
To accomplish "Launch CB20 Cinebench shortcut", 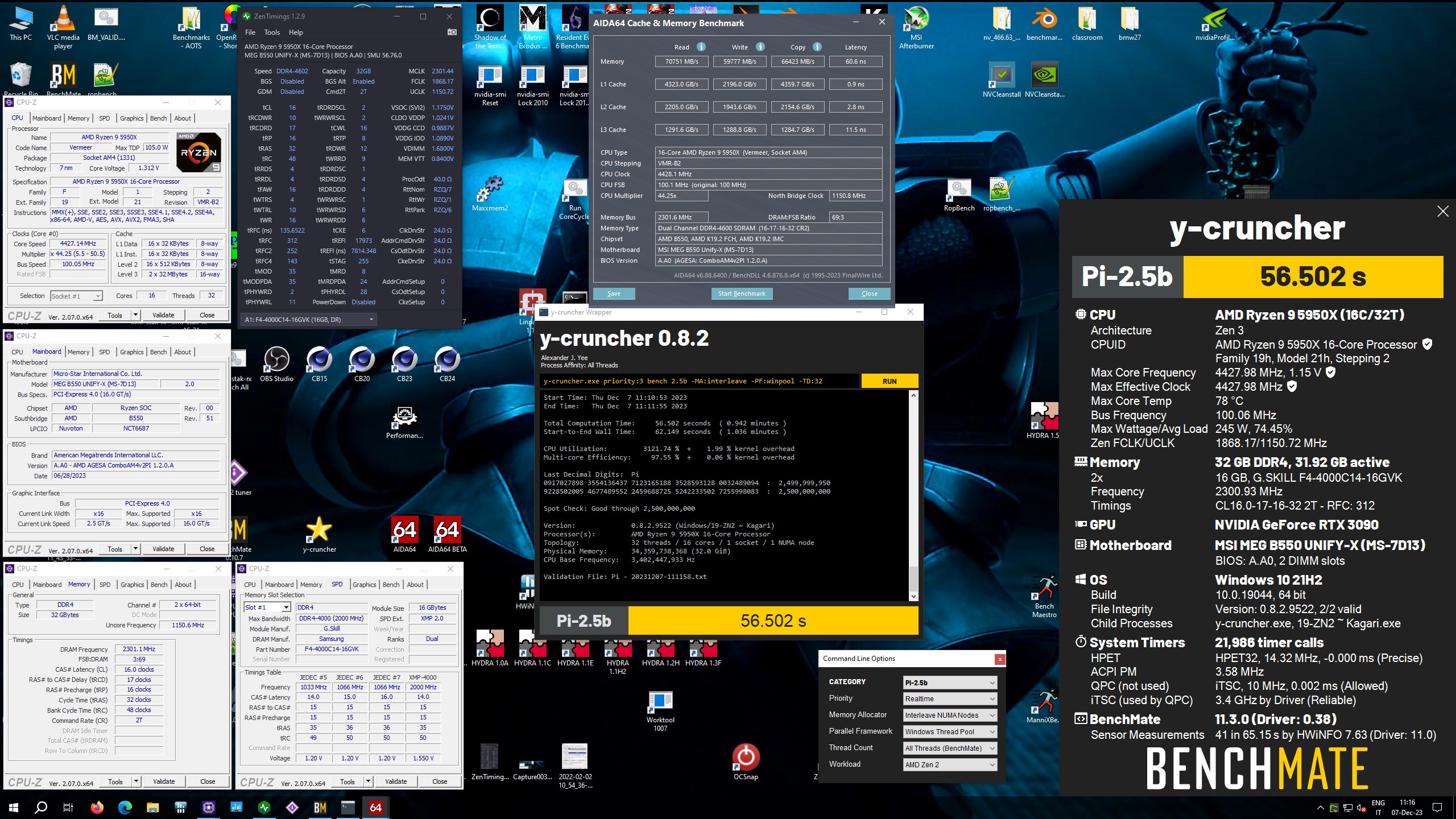I will [x=362, y=364].
